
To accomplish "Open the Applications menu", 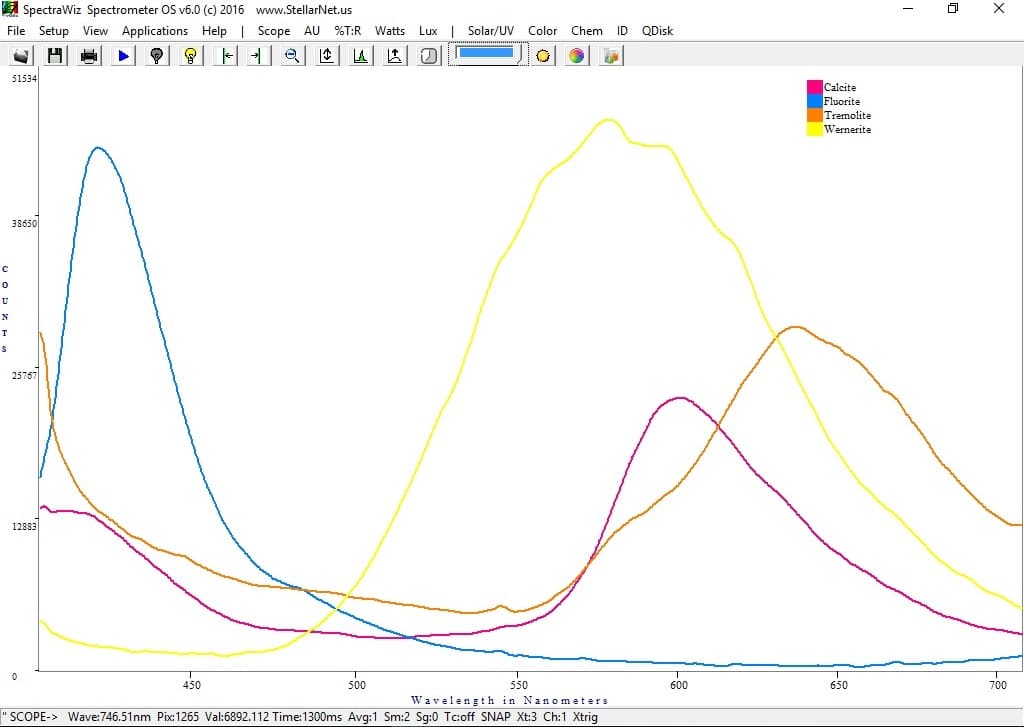I will point(155,31).
